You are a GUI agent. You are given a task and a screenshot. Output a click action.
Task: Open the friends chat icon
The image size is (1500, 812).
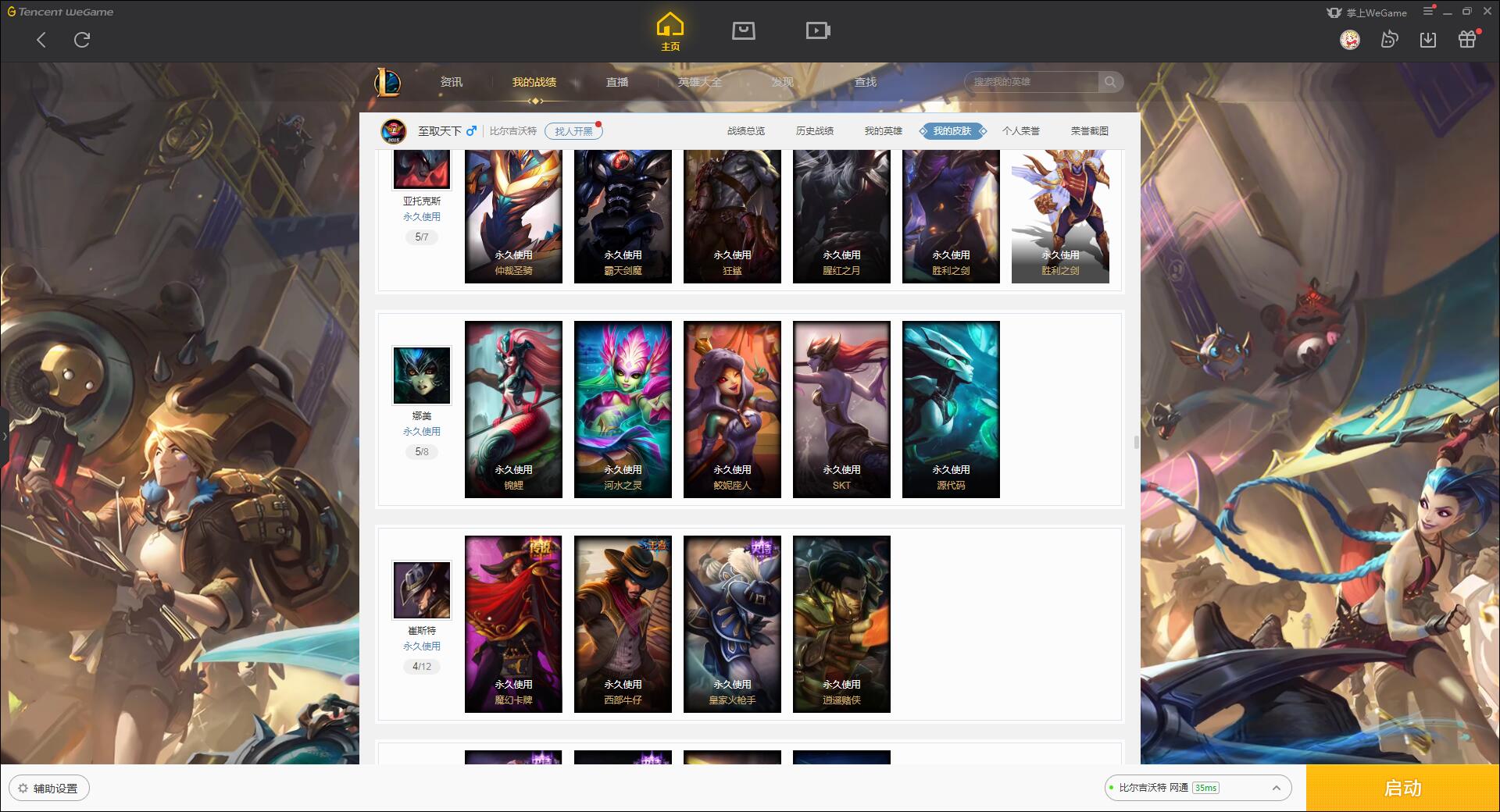(x=1389, y=40)
